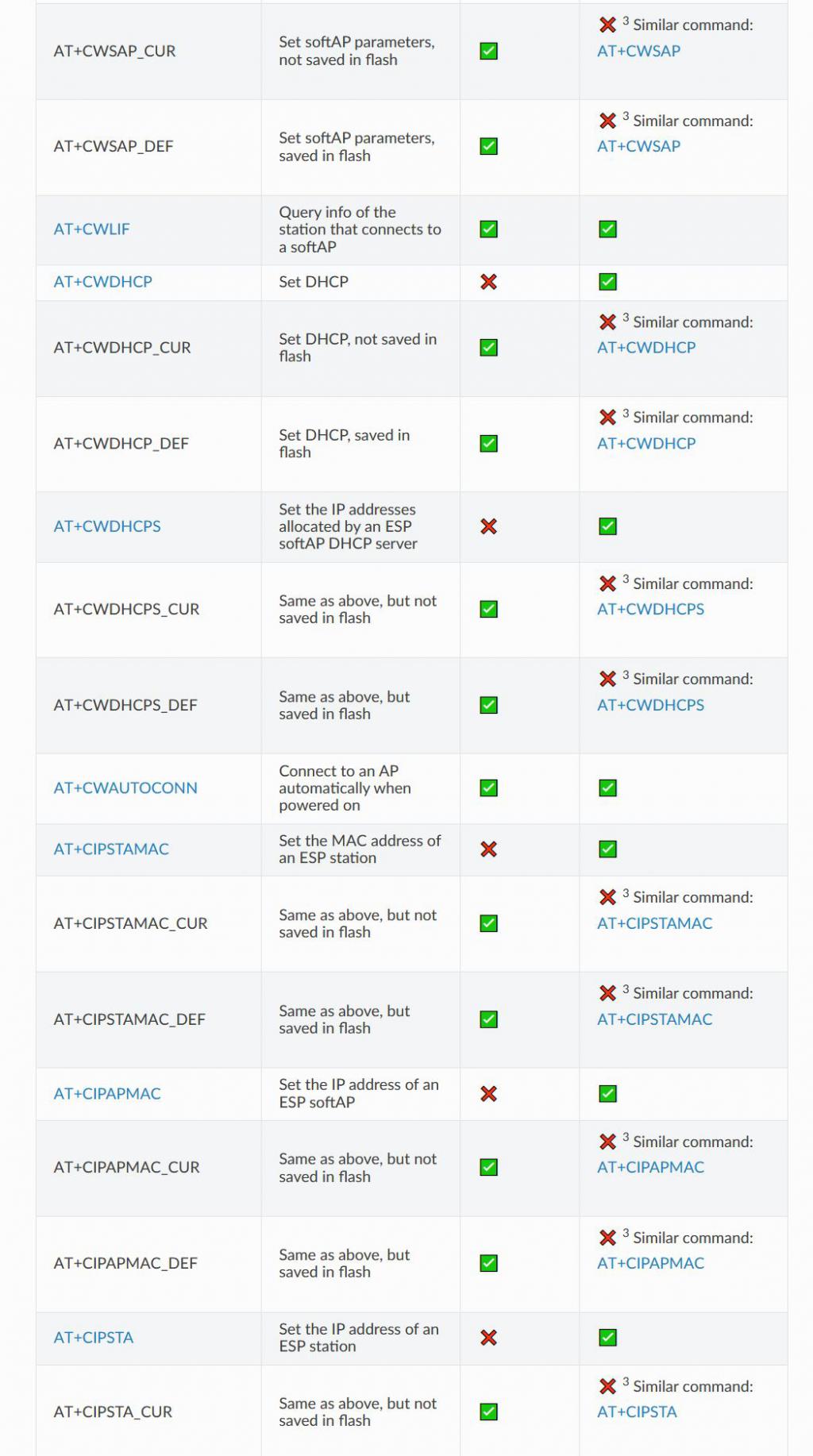Follow similar command AT+CIPSTA in AT+CIPSTA_CUR row
This screenshot has width=813, height=1456.
coord(637,1412)
